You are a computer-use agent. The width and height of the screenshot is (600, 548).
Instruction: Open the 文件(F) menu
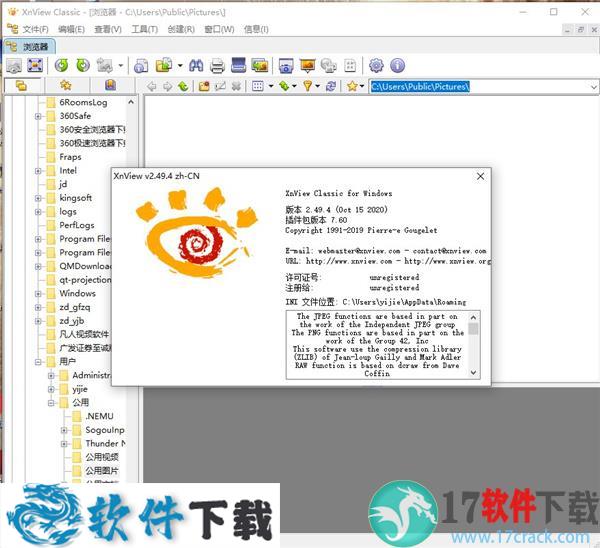tap(35, 29)
